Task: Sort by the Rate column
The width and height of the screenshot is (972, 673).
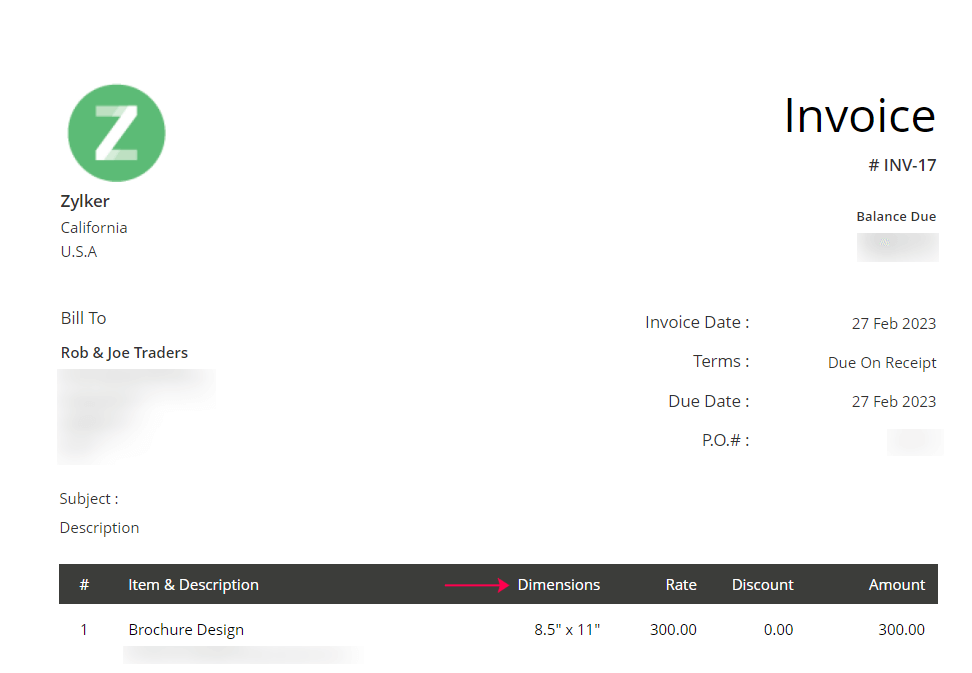Action: click(681, 585)
